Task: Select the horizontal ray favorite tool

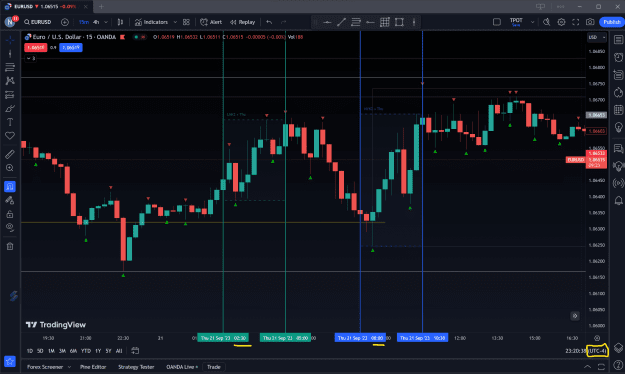Action: pos(370,22)
